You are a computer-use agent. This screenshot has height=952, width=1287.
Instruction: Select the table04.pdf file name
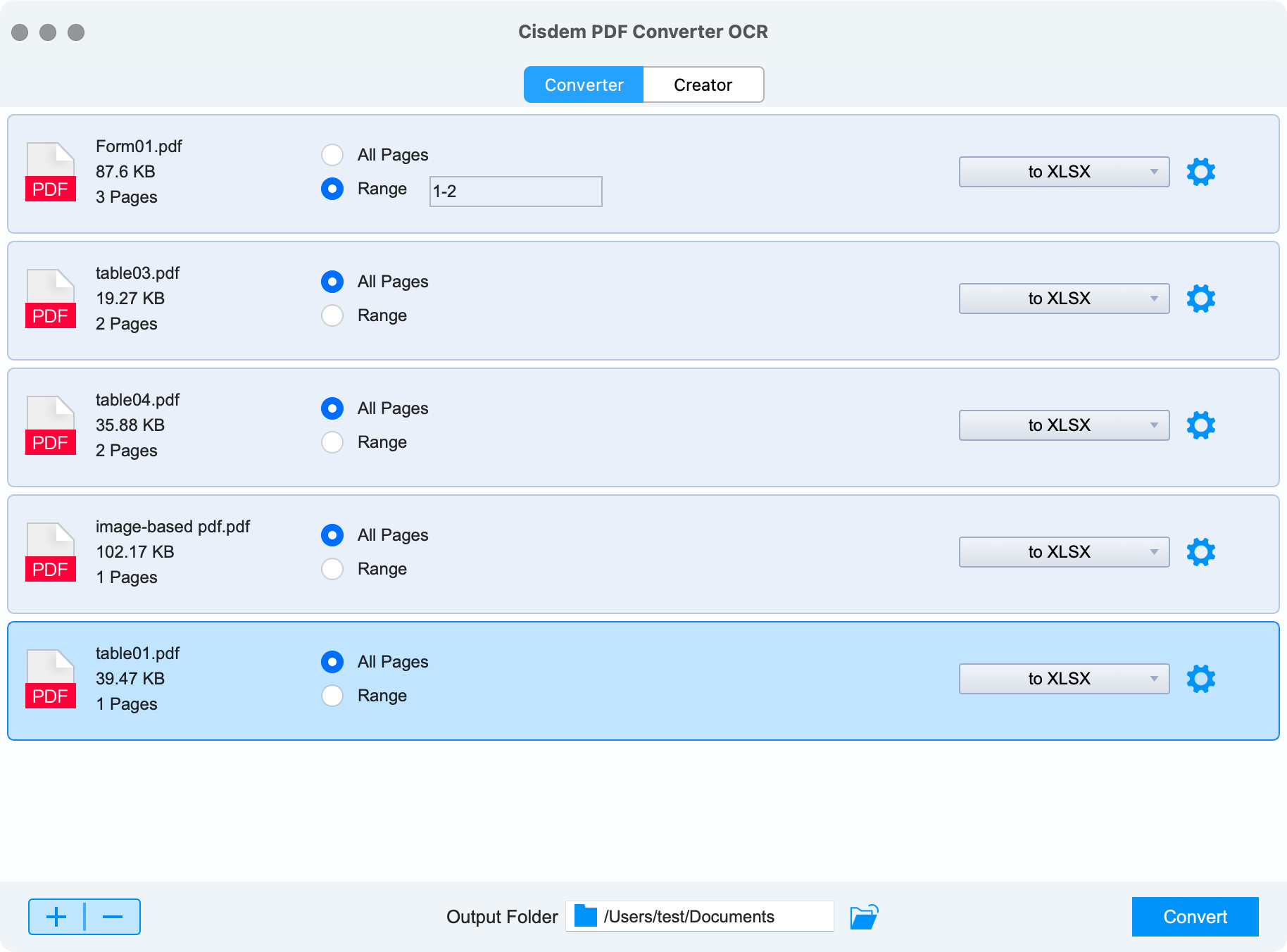tap(138, 400)
